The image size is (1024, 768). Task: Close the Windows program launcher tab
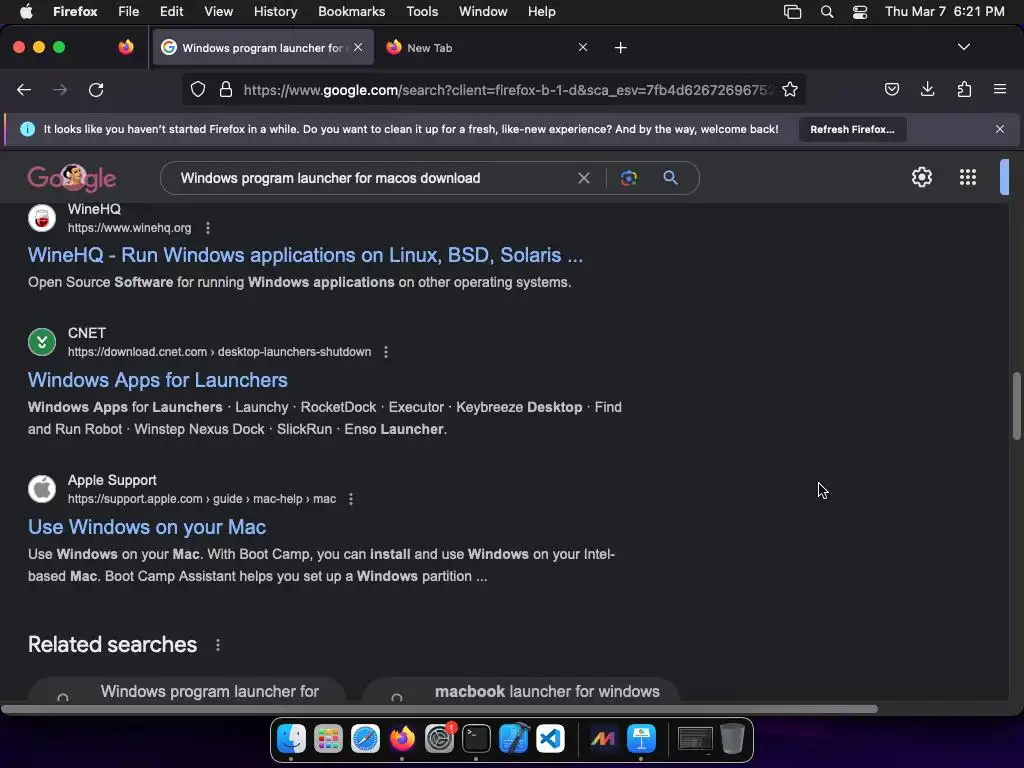(x=358, y=47)
